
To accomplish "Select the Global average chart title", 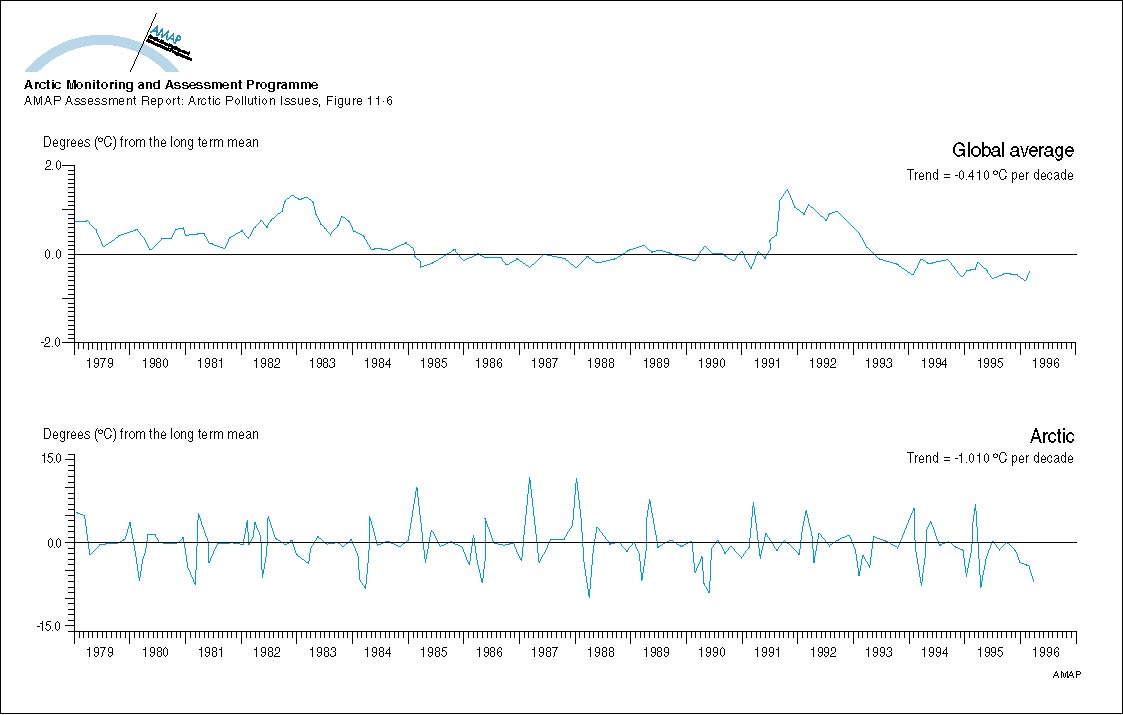I will coord(1012,151).
